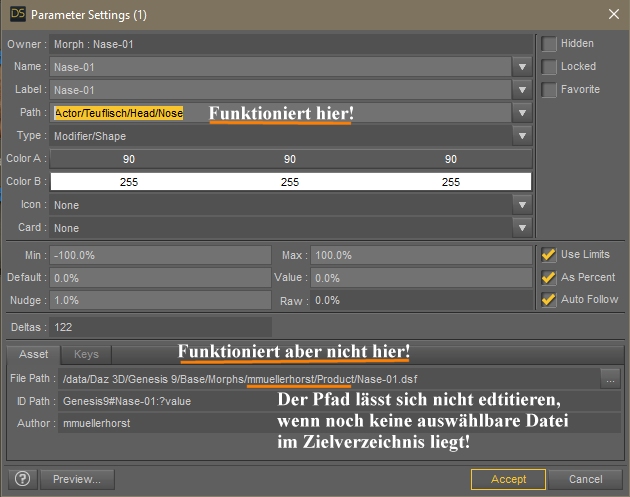Click the highlighted Path text Actor/Teuflisch/Head/Nose
This screenshot has width=630, height=497.
click(x=119, y=113)
